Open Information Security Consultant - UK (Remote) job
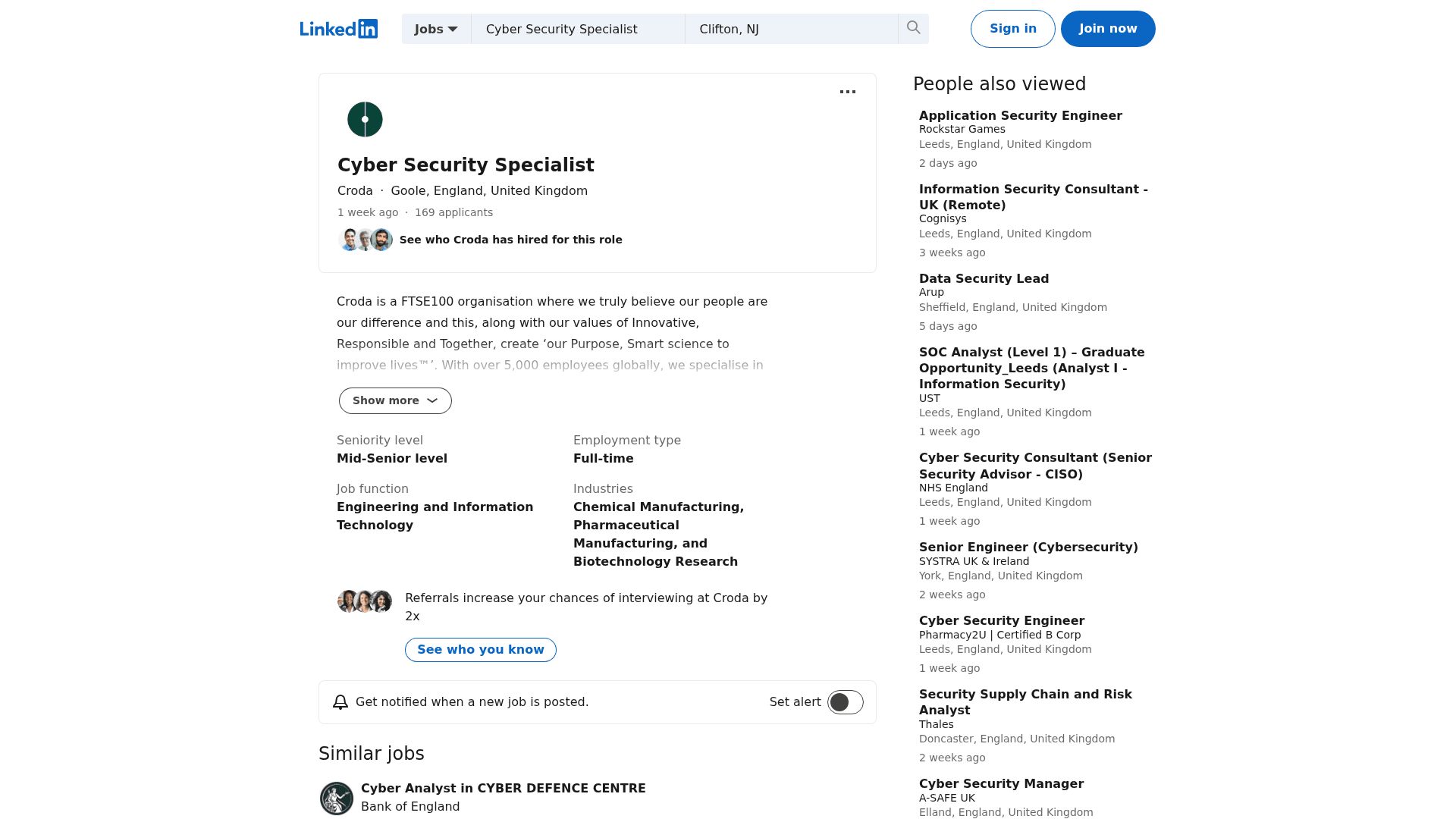The height and width of the screenshot is (819, 1456). [1034, 197]
